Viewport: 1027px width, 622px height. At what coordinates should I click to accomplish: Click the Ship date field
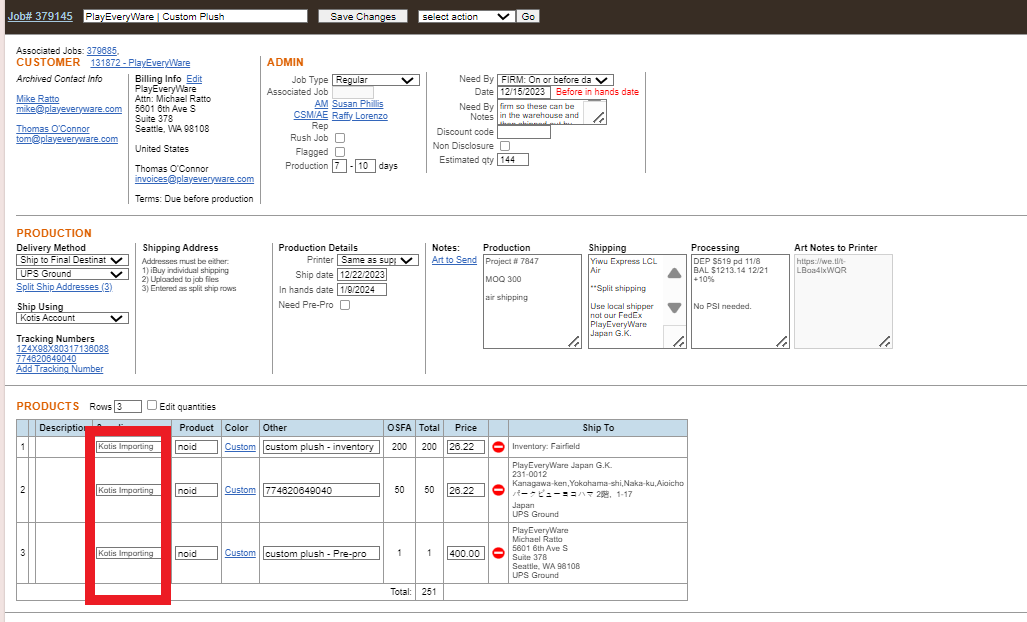[362, 275]
